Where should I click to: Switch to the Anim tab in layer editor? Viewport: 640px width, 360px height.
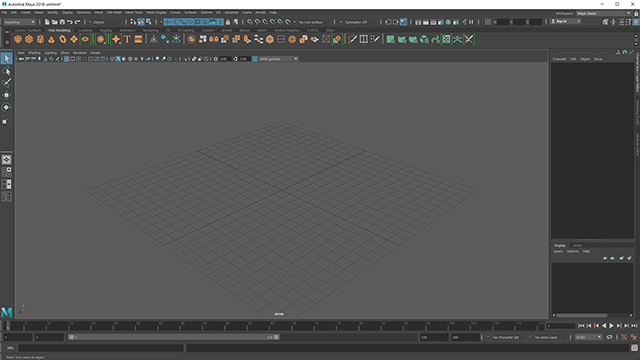click(x=577, y=245)
